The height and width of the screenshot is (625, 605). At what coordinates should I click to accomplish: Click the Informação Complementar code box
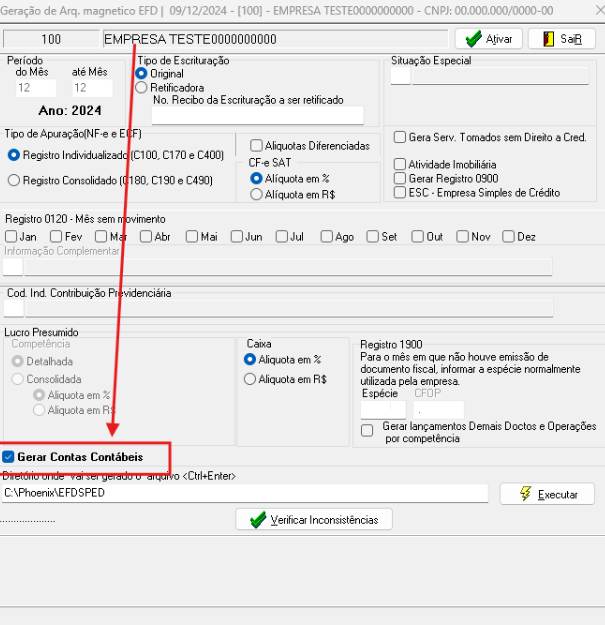(x=13, y=267)
